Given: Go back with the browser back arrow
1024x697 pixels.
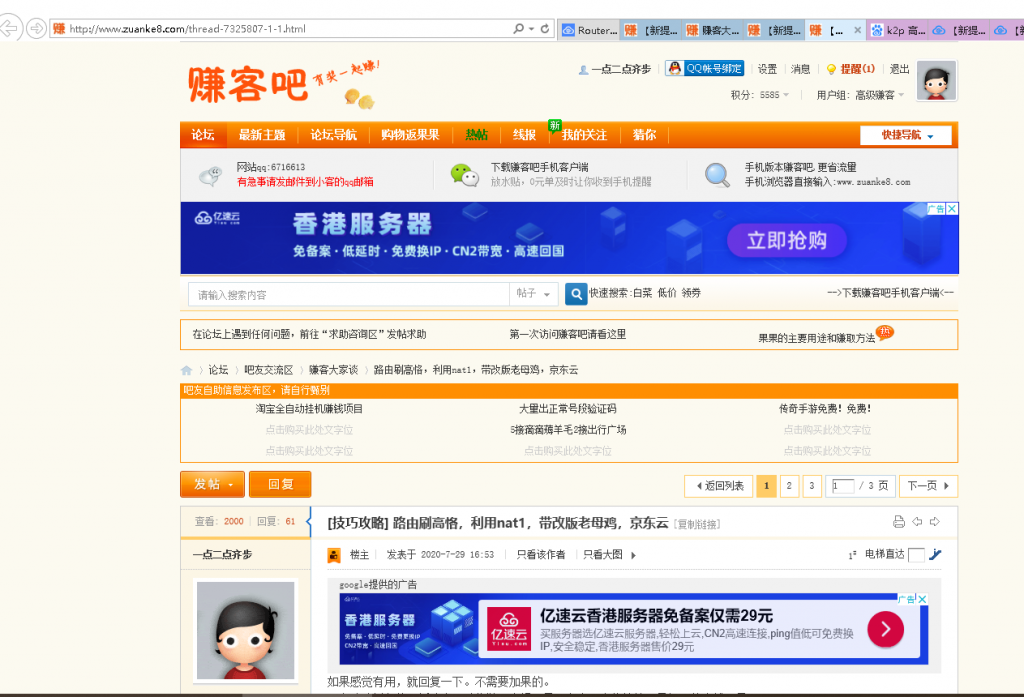Looking at the screenshot, I should (9, 28).
